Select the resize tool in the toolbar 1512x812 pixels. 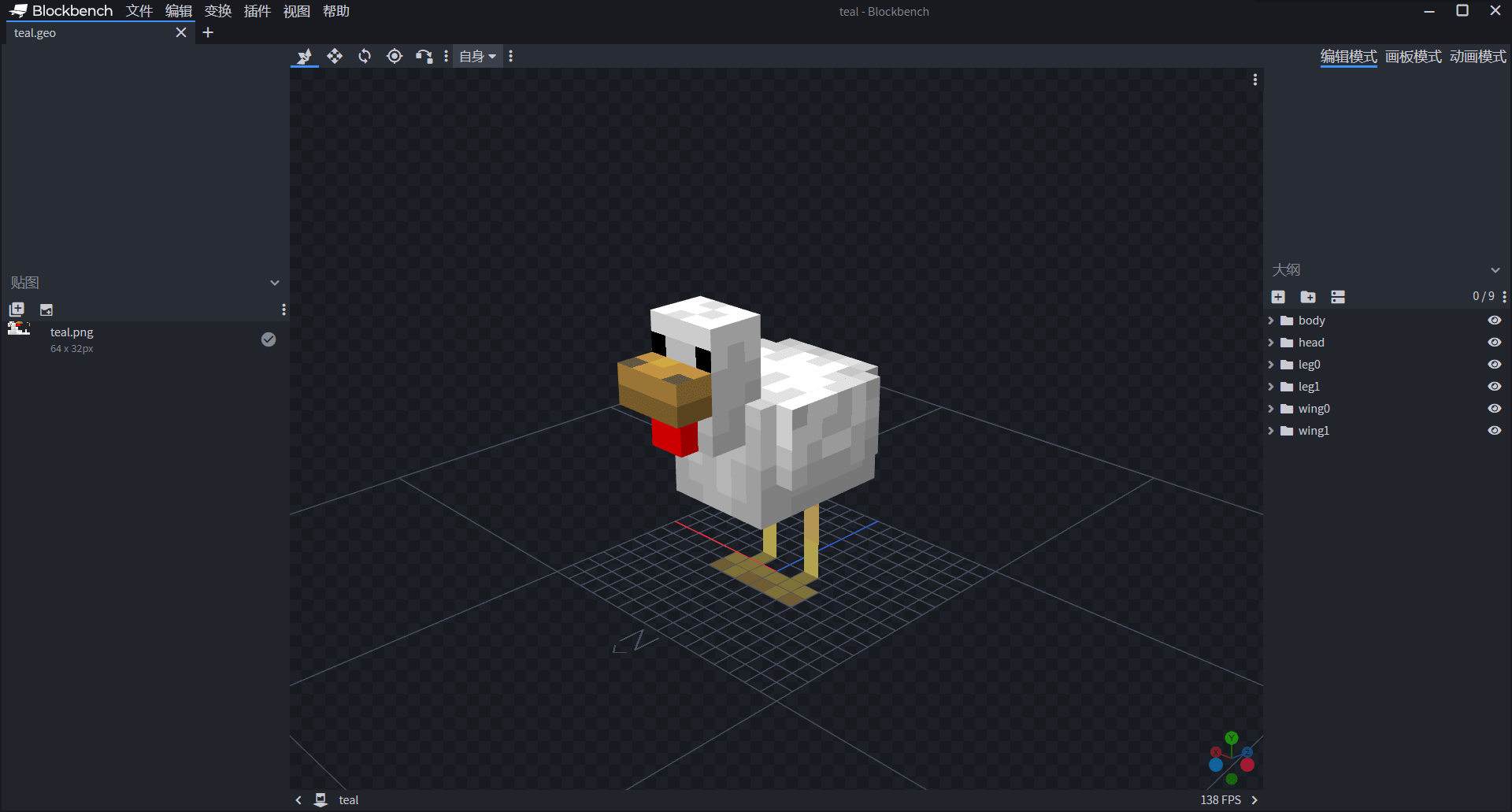pyautogui.click(x=305, y=56)
